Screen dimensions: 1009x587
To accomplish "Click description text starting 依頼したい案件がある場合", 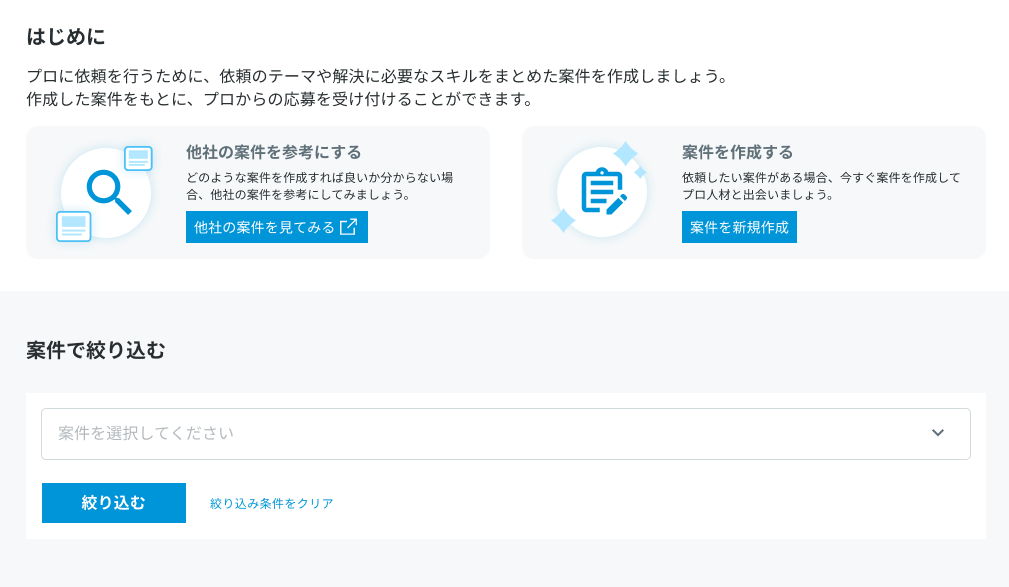I will (x=821, y=186).
